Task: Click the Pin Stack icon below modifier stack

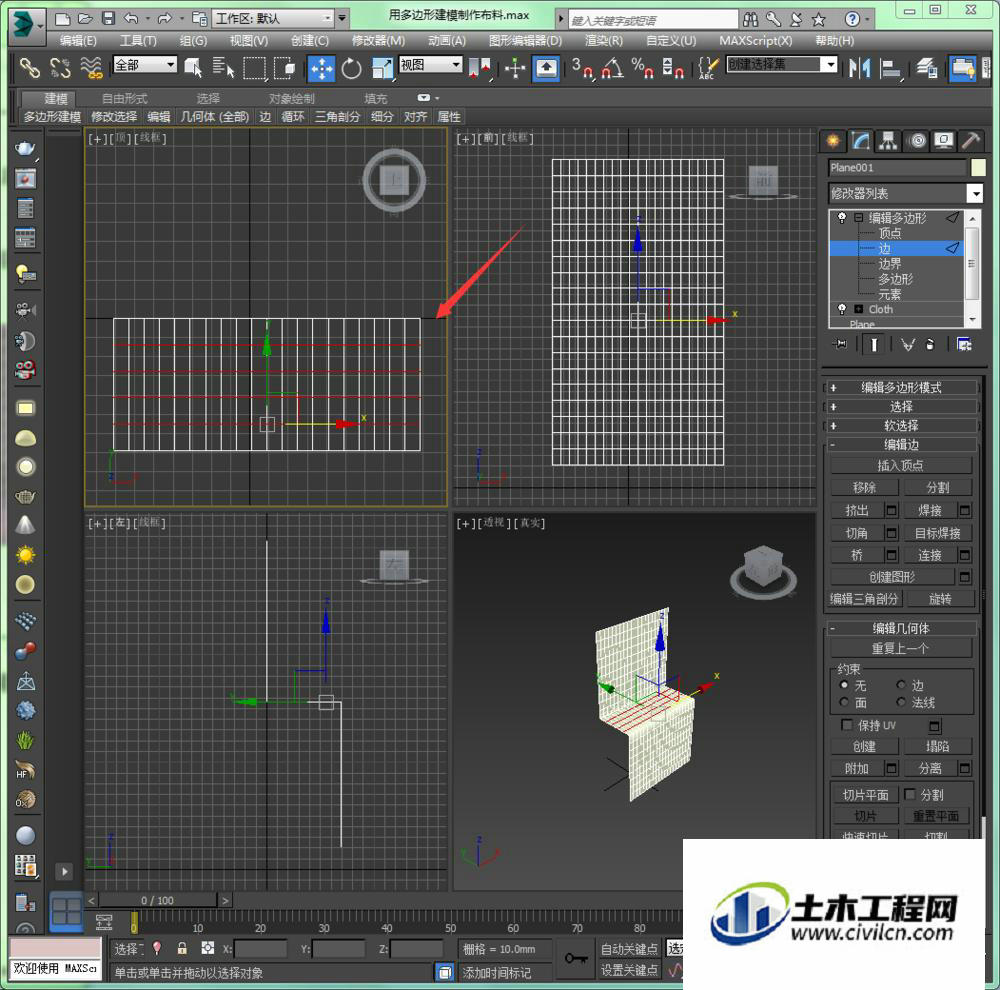Action: coord(841,344)
